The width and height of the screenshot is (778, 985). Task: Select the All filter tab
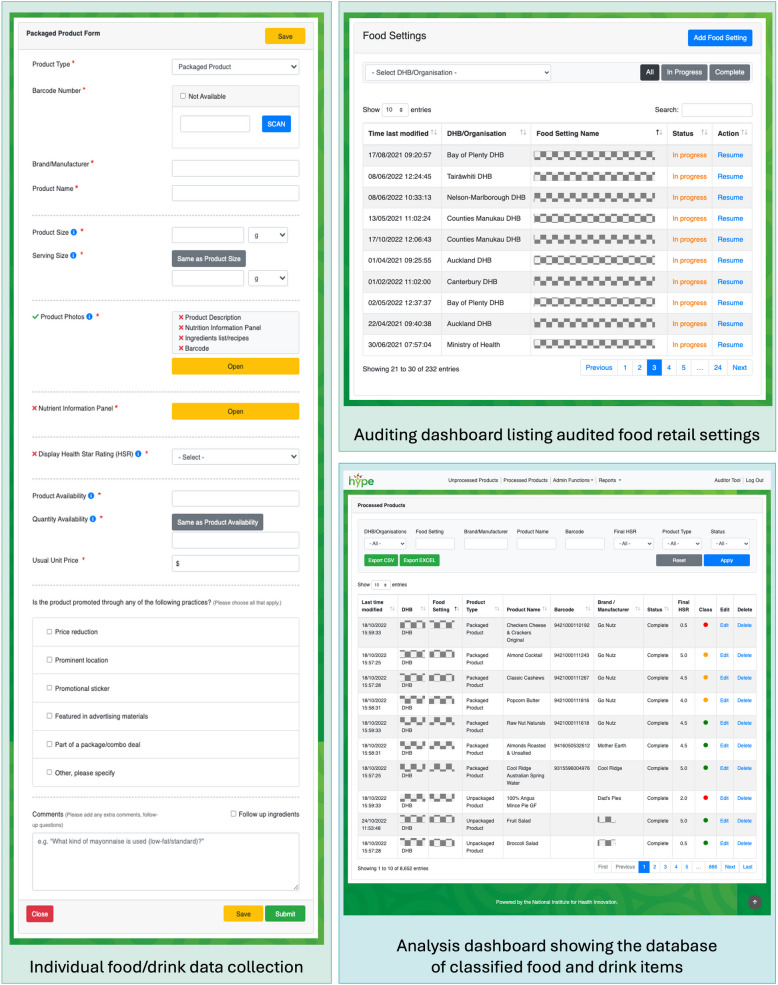[650, 72]
